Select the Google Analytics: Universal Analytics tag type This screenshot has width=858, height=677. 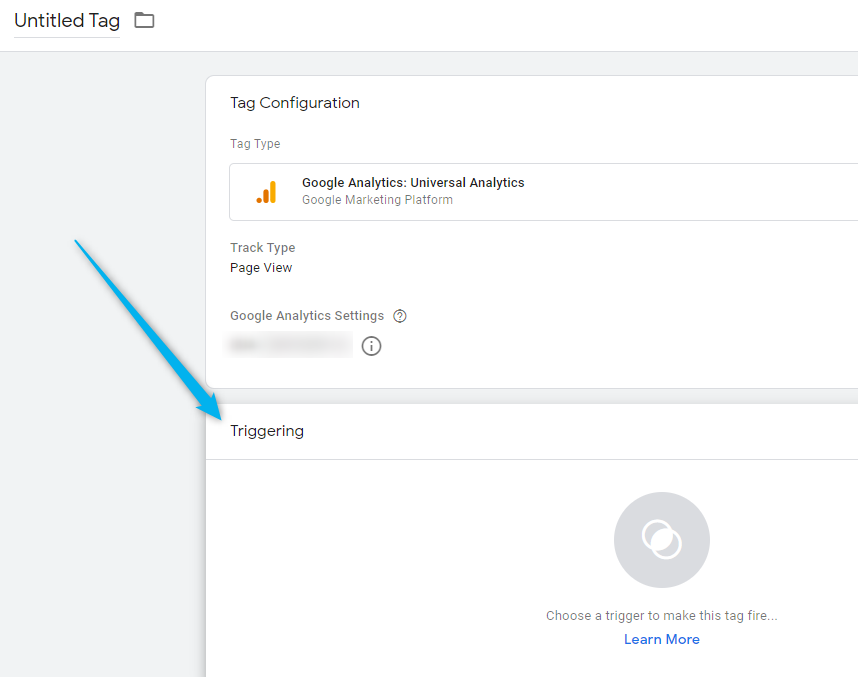pos(543,192)
